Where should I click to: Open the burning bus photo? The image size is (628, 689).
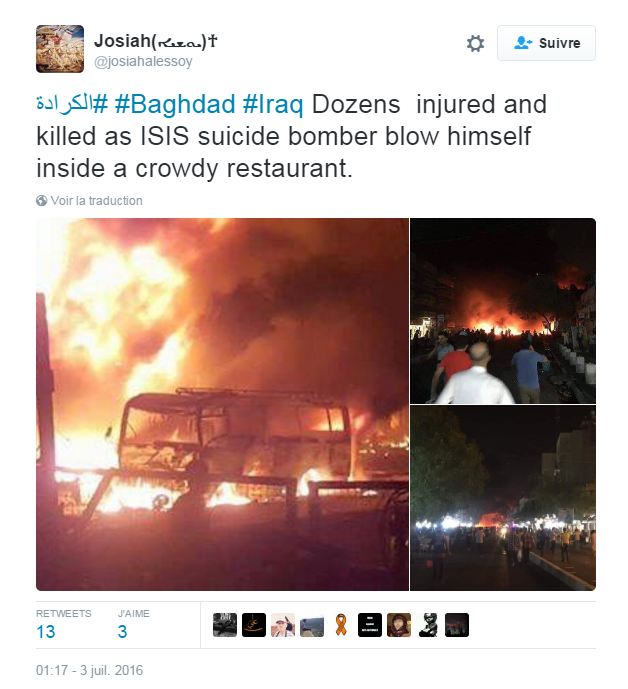(x=222, y=404)
